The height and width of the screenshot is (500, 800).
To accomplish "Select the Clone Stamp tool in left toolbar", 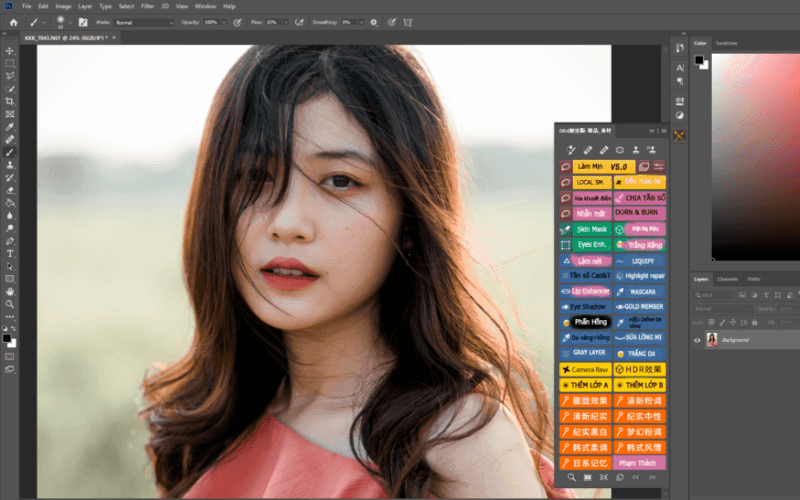I will (10, 165).
